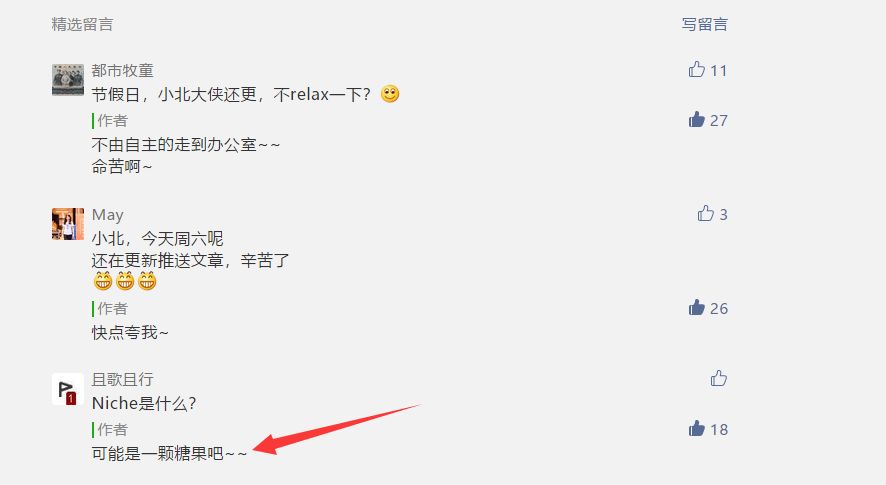Click the username May
Image resolution: width=886 pixels, height=485 pixels.
(107, 215)
